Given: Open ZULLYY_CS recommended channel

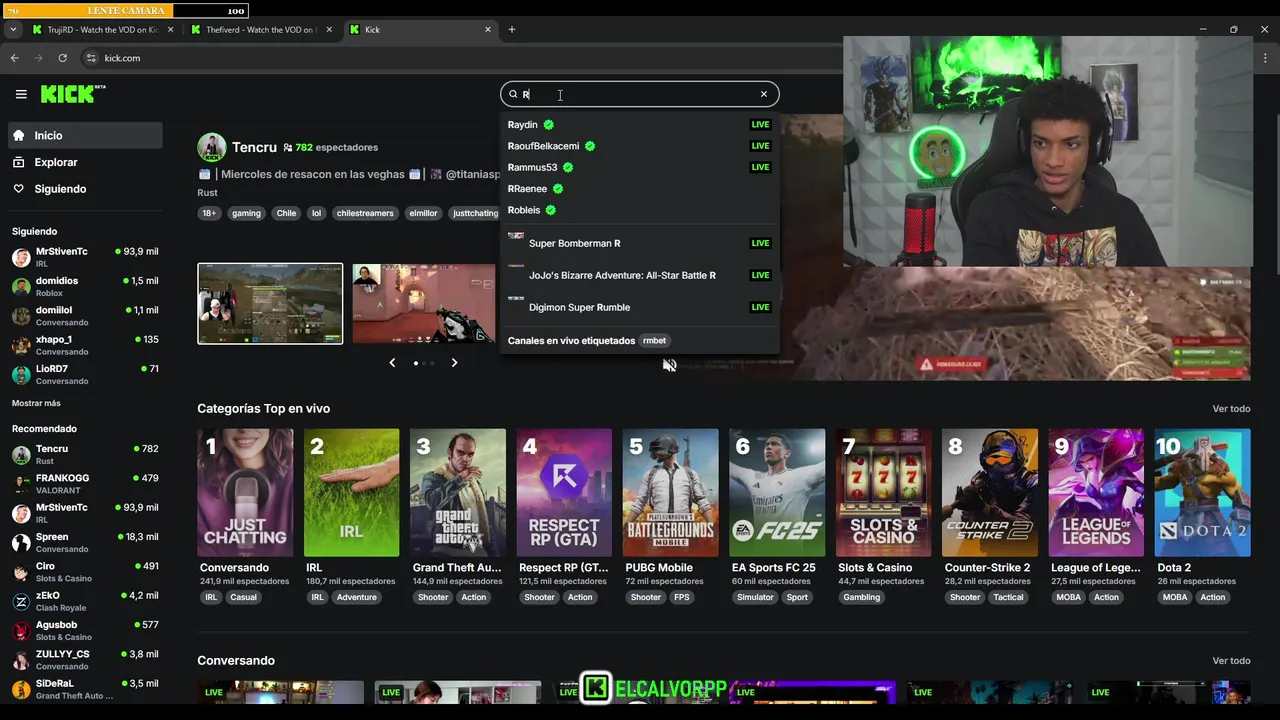Looking at the screenshot, I should pyautogui.click(x=85, y=660).
